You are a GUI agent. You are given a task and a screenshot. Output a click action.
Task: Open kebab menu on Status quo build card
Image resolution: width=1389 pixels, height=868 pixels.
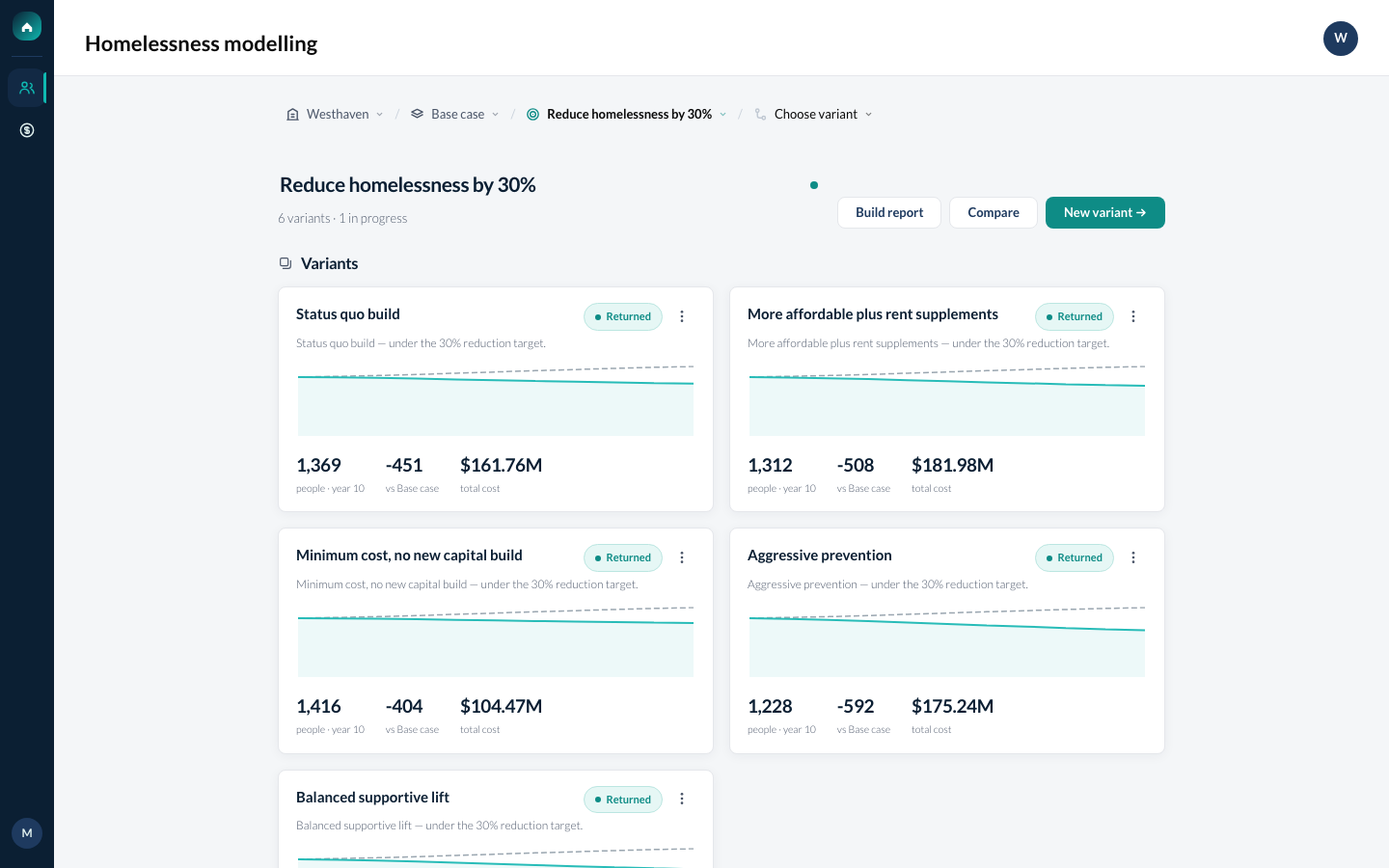pyautogui.click(x=682, y=316)
